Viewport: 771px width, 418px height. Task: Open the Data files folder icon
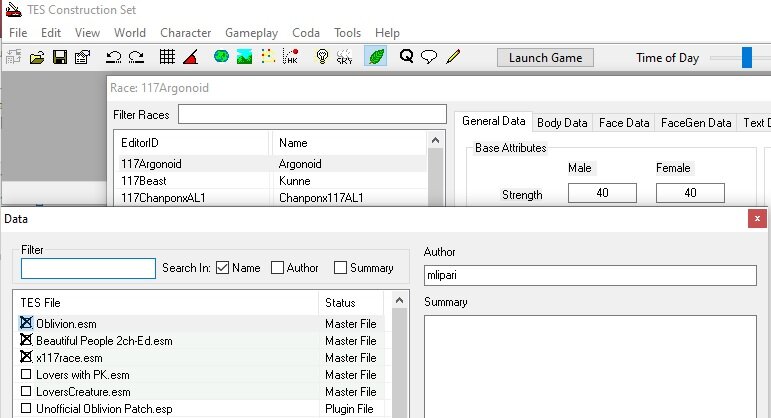(x=37, y=57)
